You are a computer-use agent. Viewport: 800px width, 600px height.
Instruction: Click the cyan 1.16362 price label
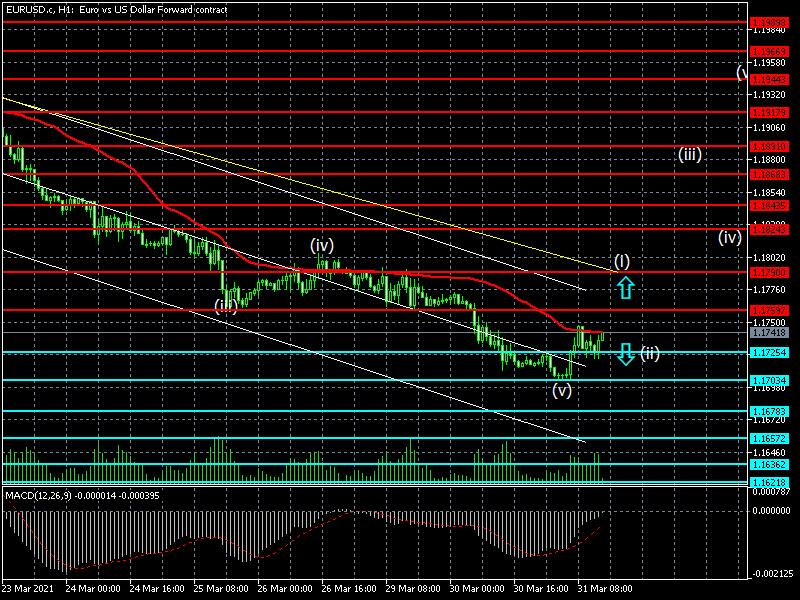coord(768,464)
